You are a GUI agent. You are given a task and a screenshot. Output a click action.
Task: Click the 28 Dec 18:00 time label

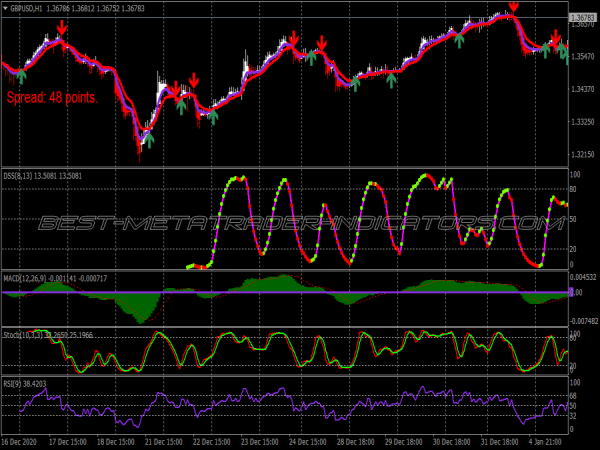[x=355, y=442]
